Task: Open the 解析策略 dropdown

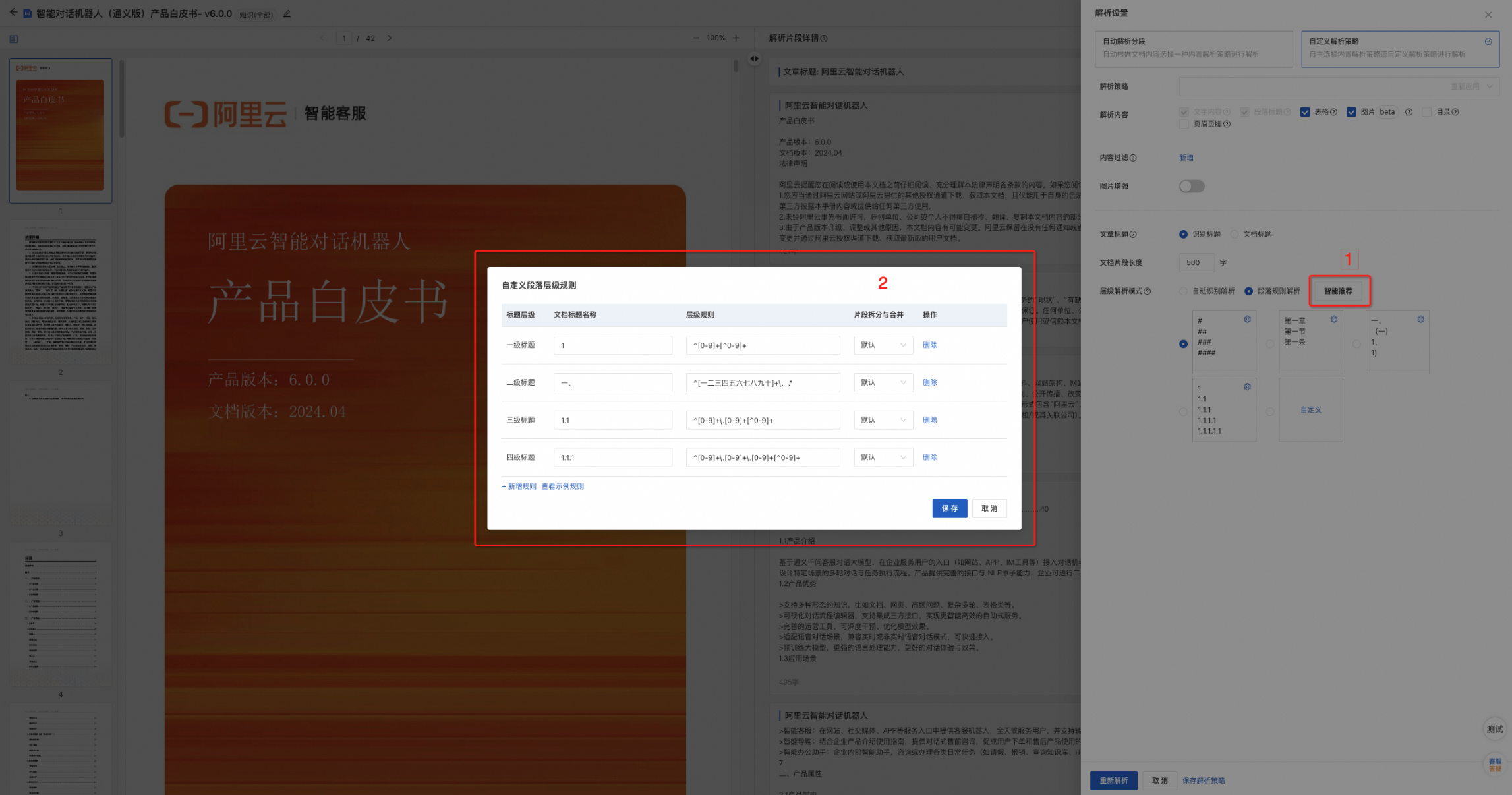Action: 1339,86
